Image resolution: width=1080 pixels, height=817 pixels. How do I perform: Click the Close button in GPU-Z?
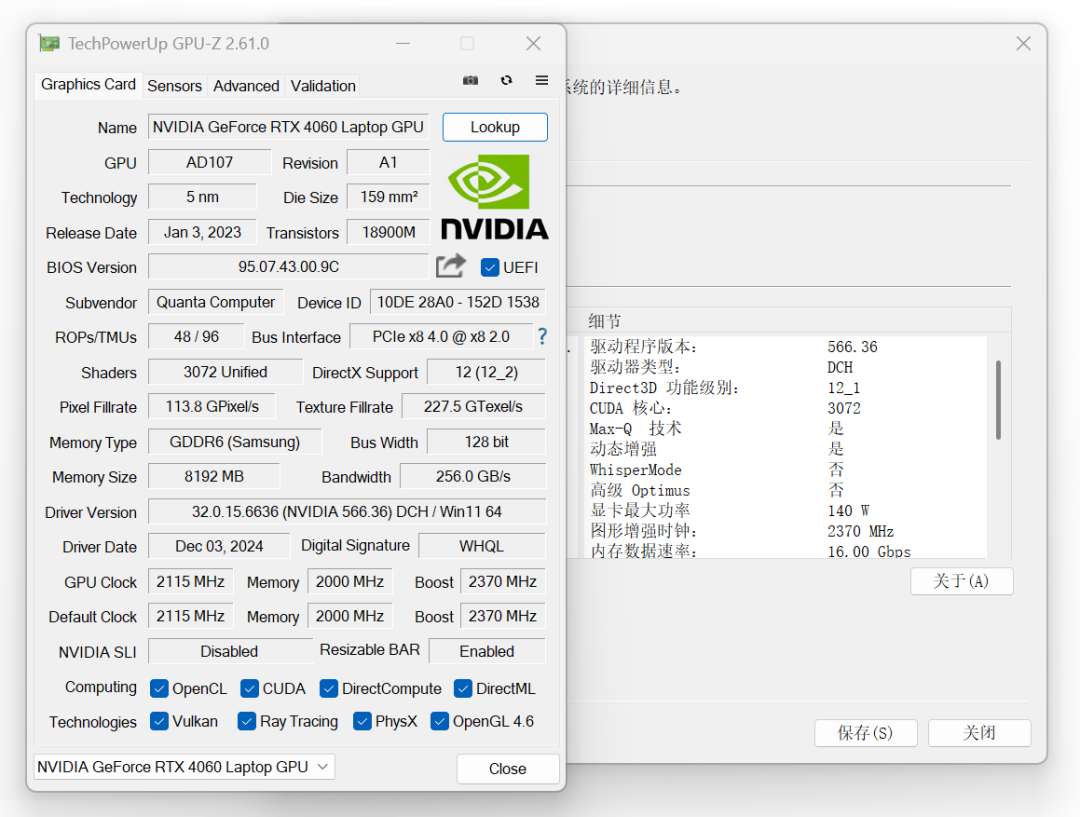point(508,768)
